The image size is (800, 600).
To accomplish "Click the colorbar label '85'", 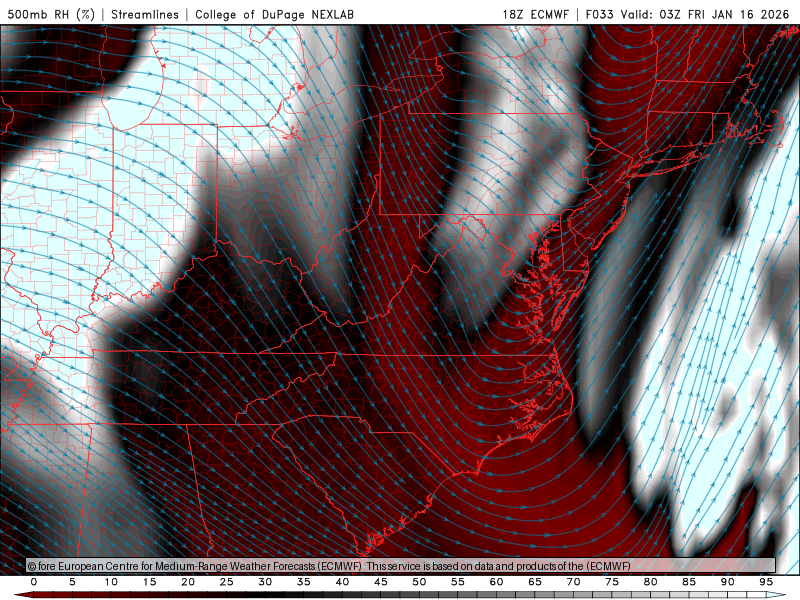I will click(689, 582).
